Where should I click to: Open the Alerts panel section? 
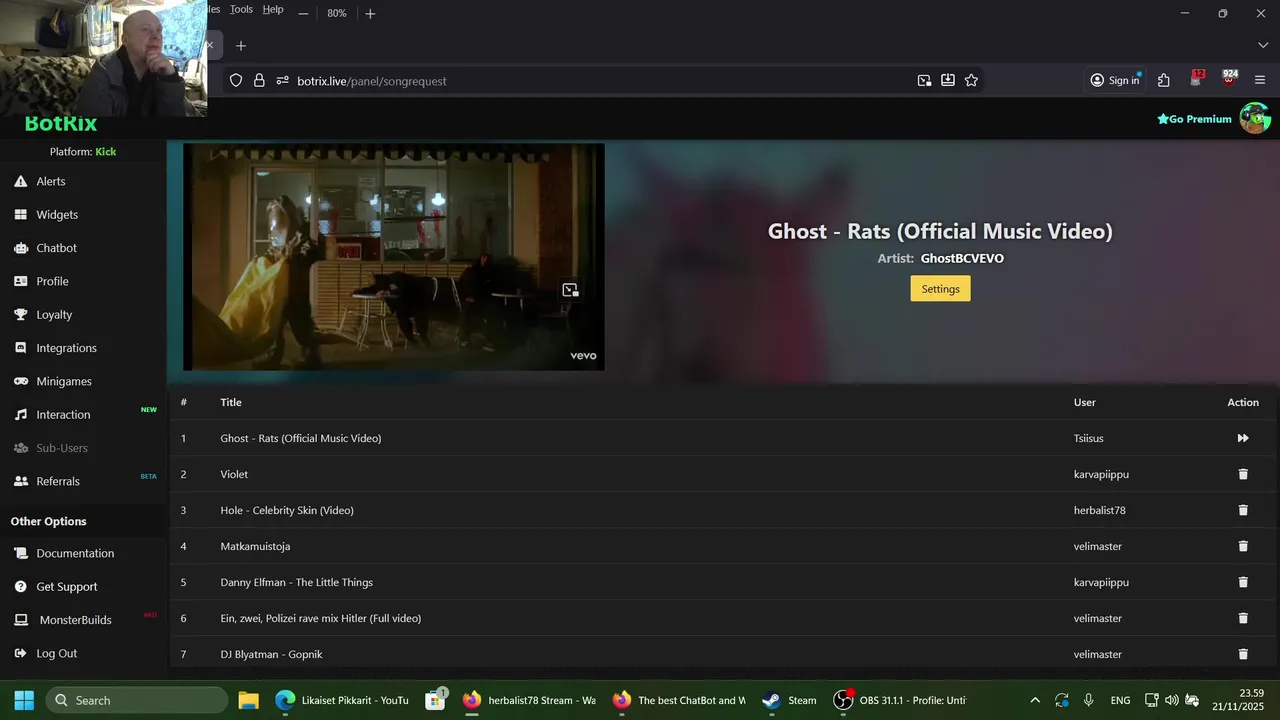click(50, 181)
